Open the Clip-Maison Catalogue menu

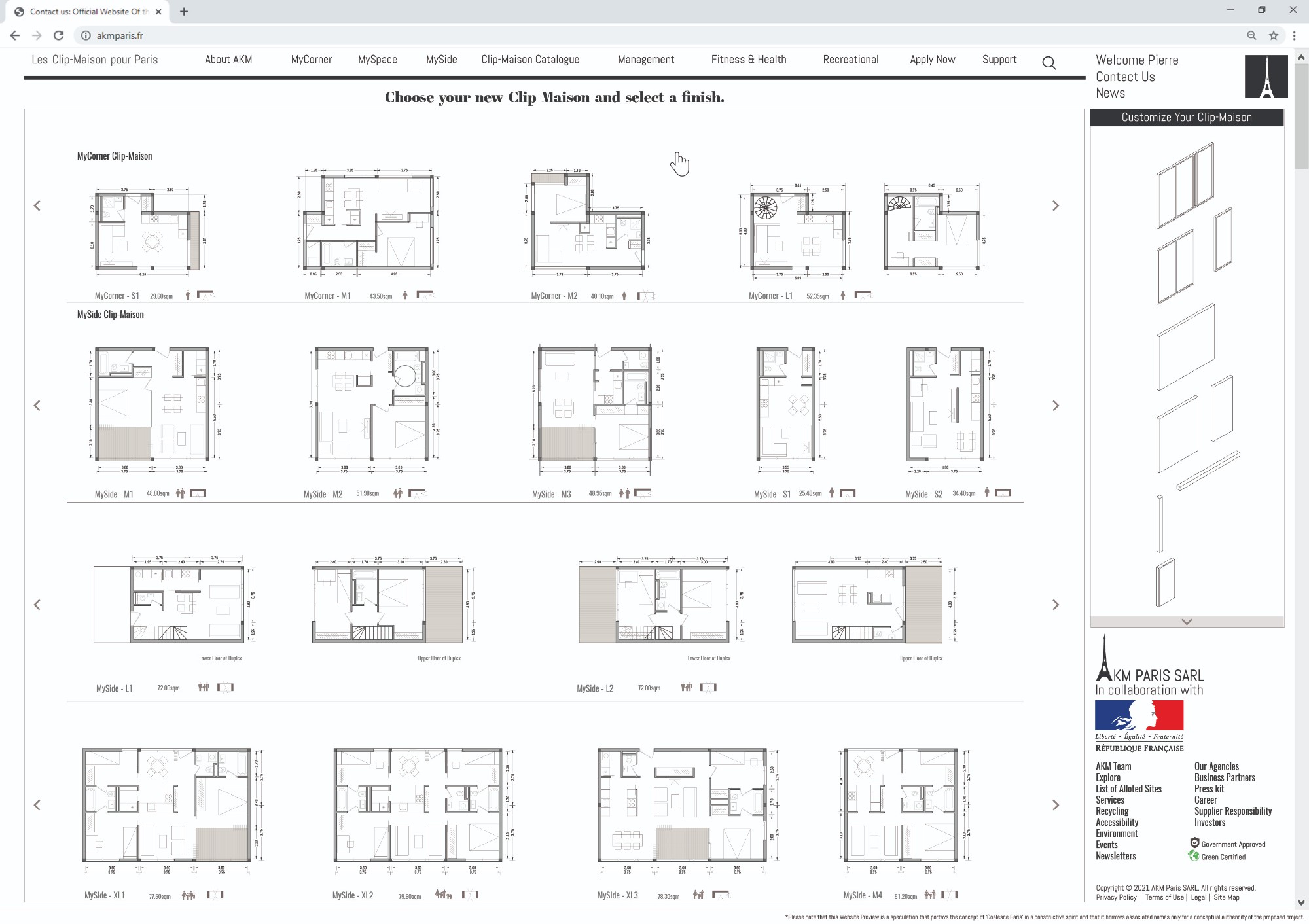[530, 60]
